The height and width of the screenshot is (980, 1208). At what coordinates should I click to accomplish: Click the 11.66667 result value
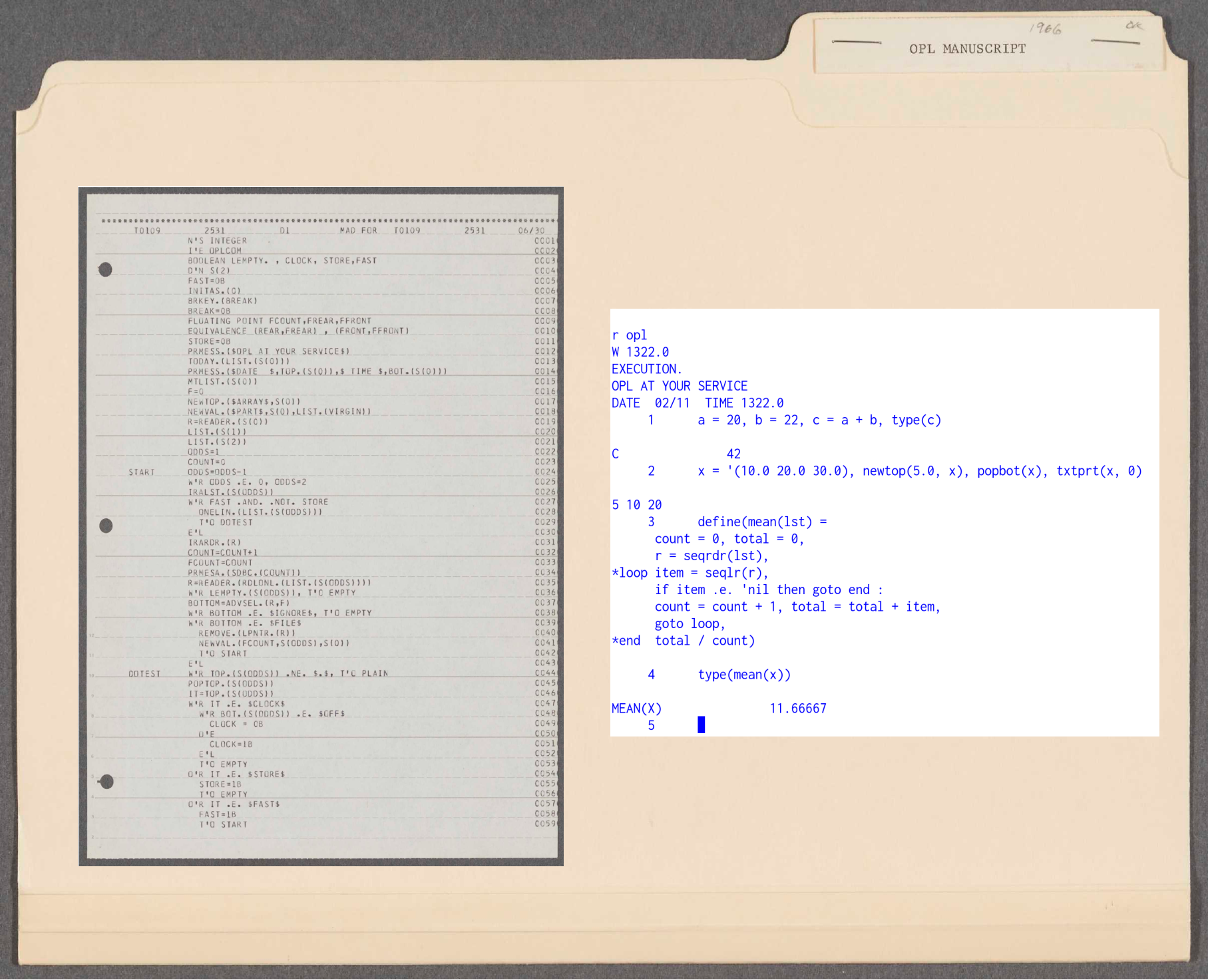[797, 709]
